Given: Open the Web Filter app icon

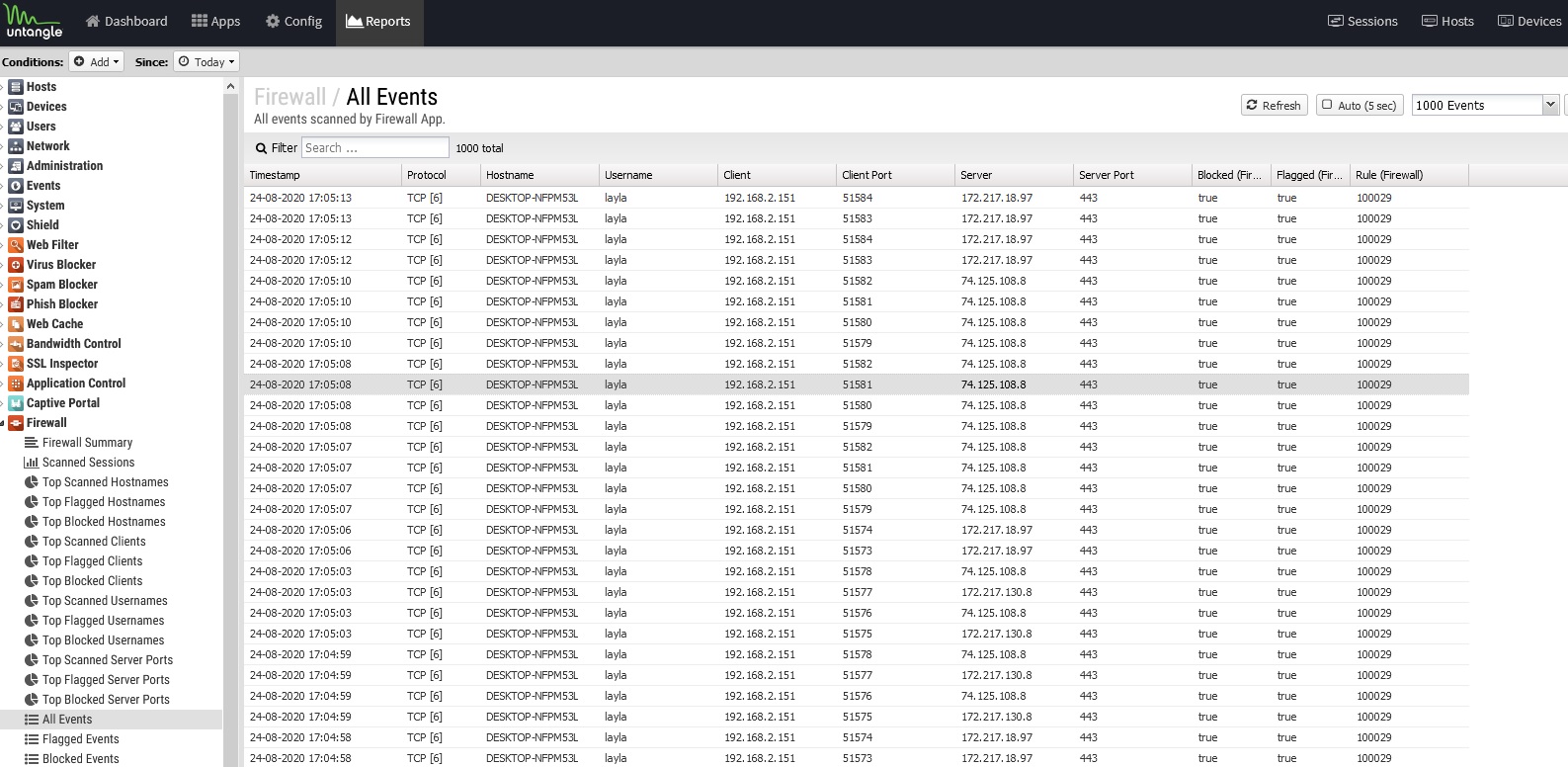Looking at the screenshot, I should (16, 245).
